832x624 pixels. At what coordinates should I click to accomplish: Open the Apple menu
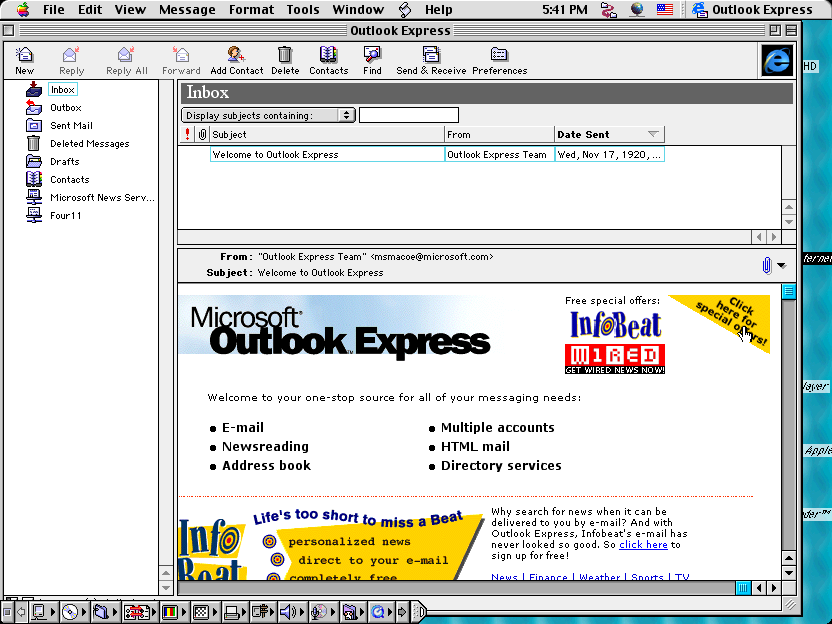pos(22,10)
